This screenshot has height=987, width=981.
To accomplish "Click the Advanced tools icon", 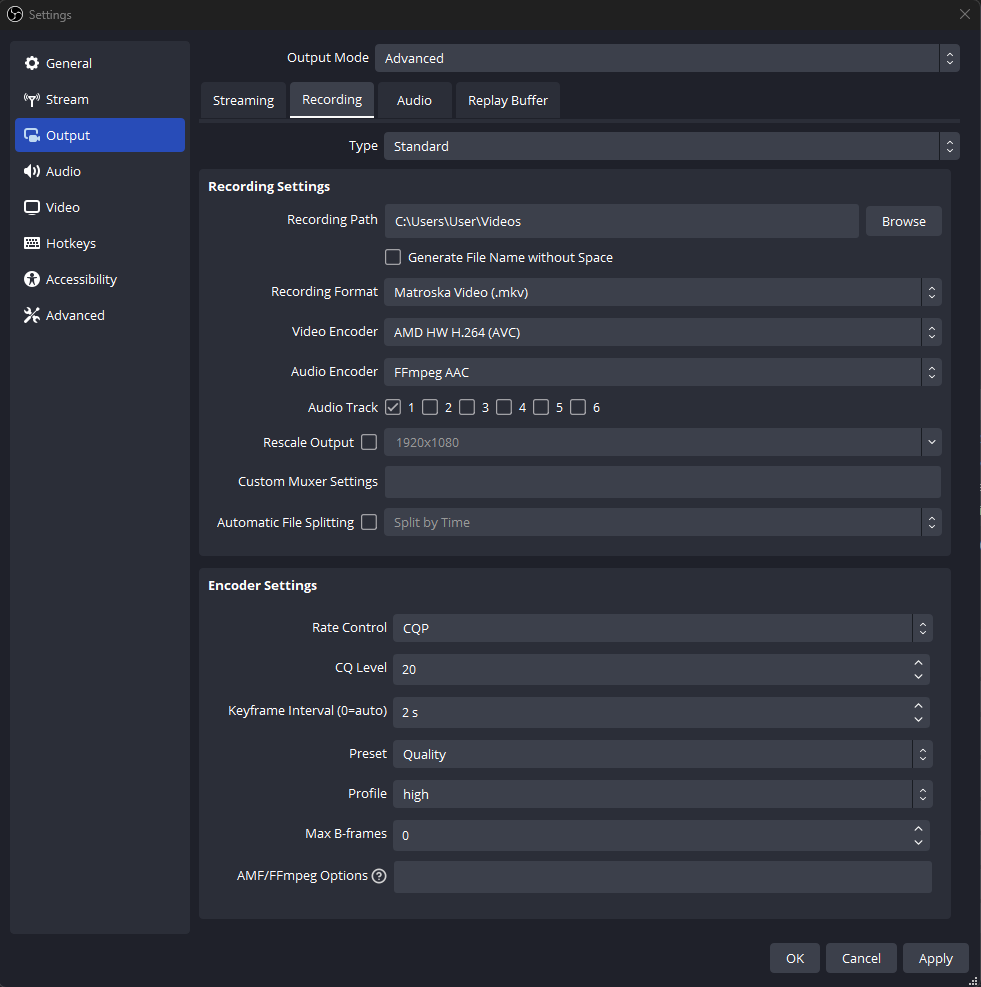I will point(32,315).
